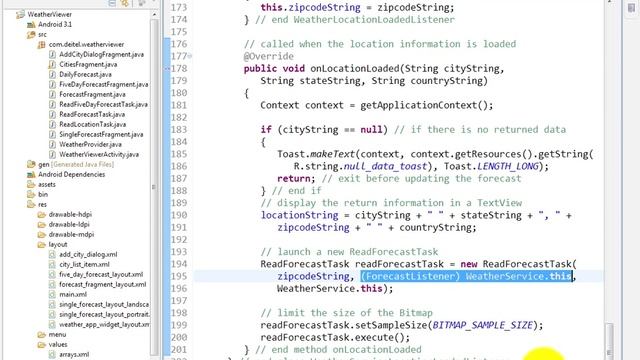Image resolution: width=640 pixels, height=360 pixels.
Task: Click the 'getApplicationContext()' call on line 181
Action: pos(424,105)
